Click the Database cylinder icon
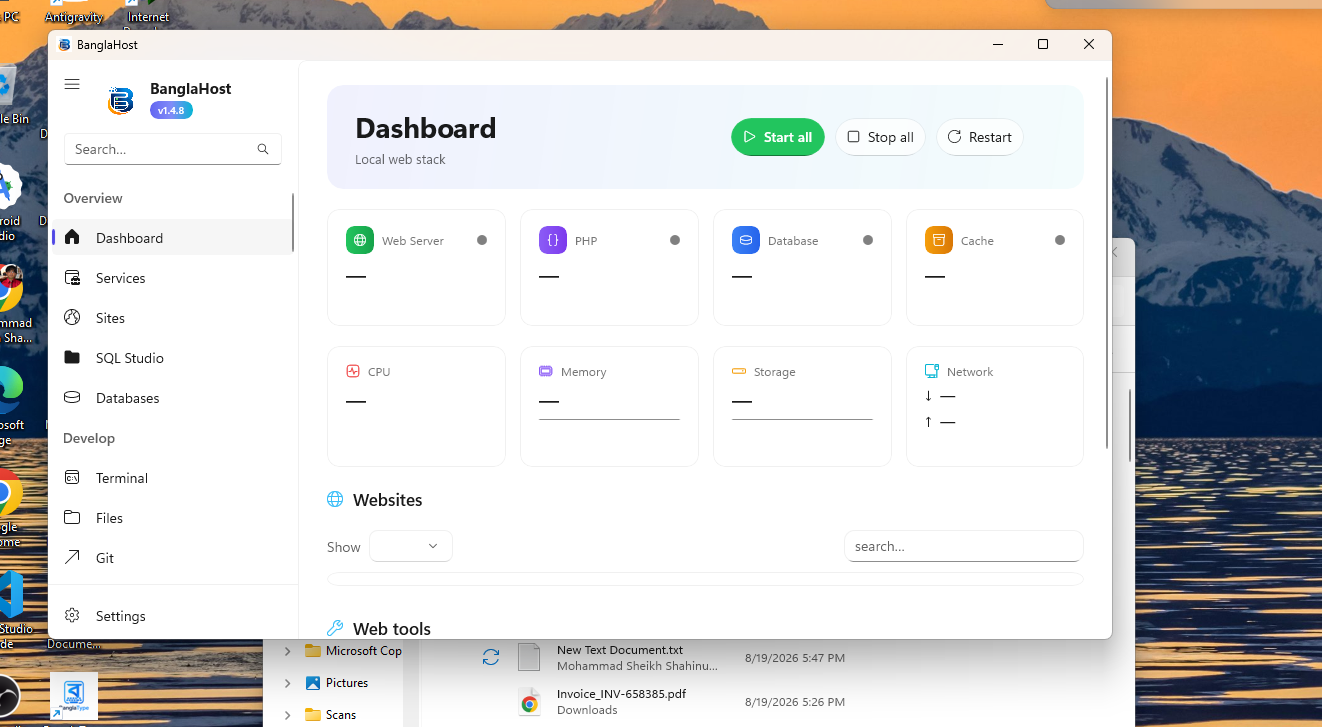Screen dimensions: 1322x727 (746, 240)
